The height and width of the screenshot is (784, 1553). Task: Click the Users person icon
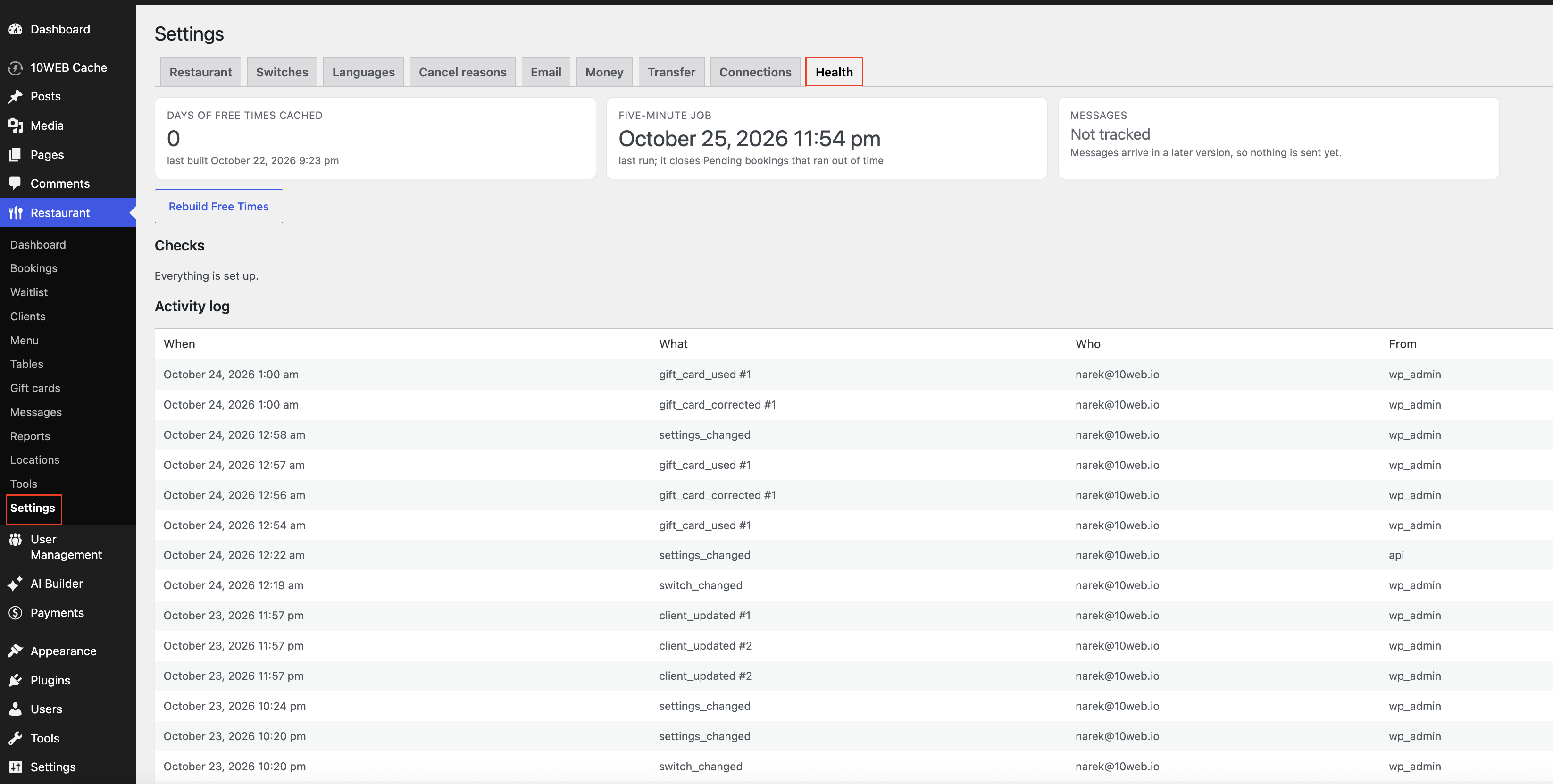pyautogui.click(x=16, y=709)
